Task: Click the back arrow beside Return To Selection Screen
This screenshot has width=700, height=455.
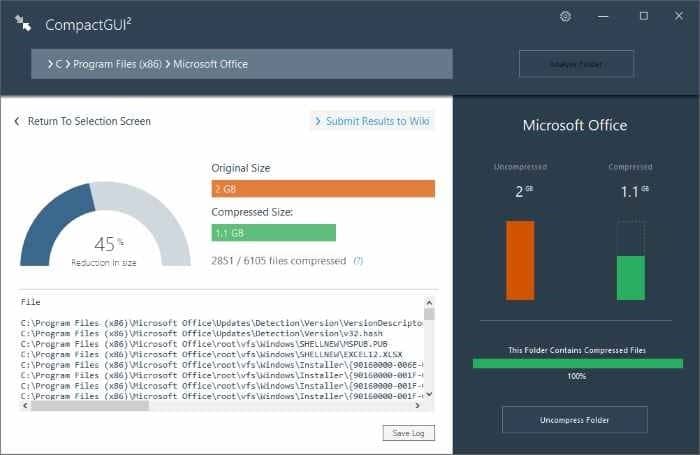Action: coord(17,121)
